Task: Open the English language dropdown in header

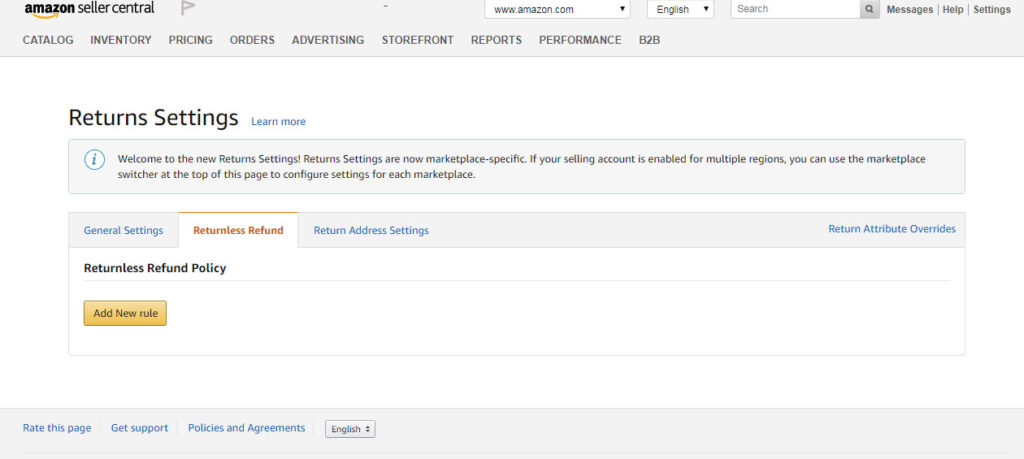Action: 680,9
